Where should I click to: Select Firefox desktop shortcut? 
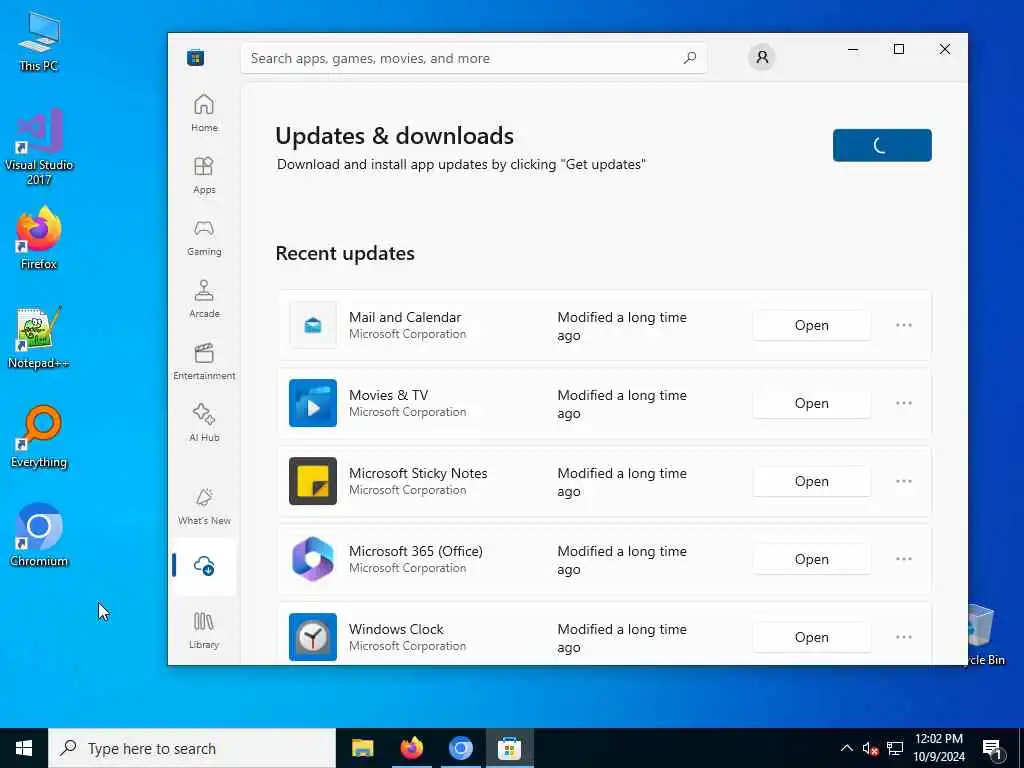pyautogui.click(x=39, y=238)
